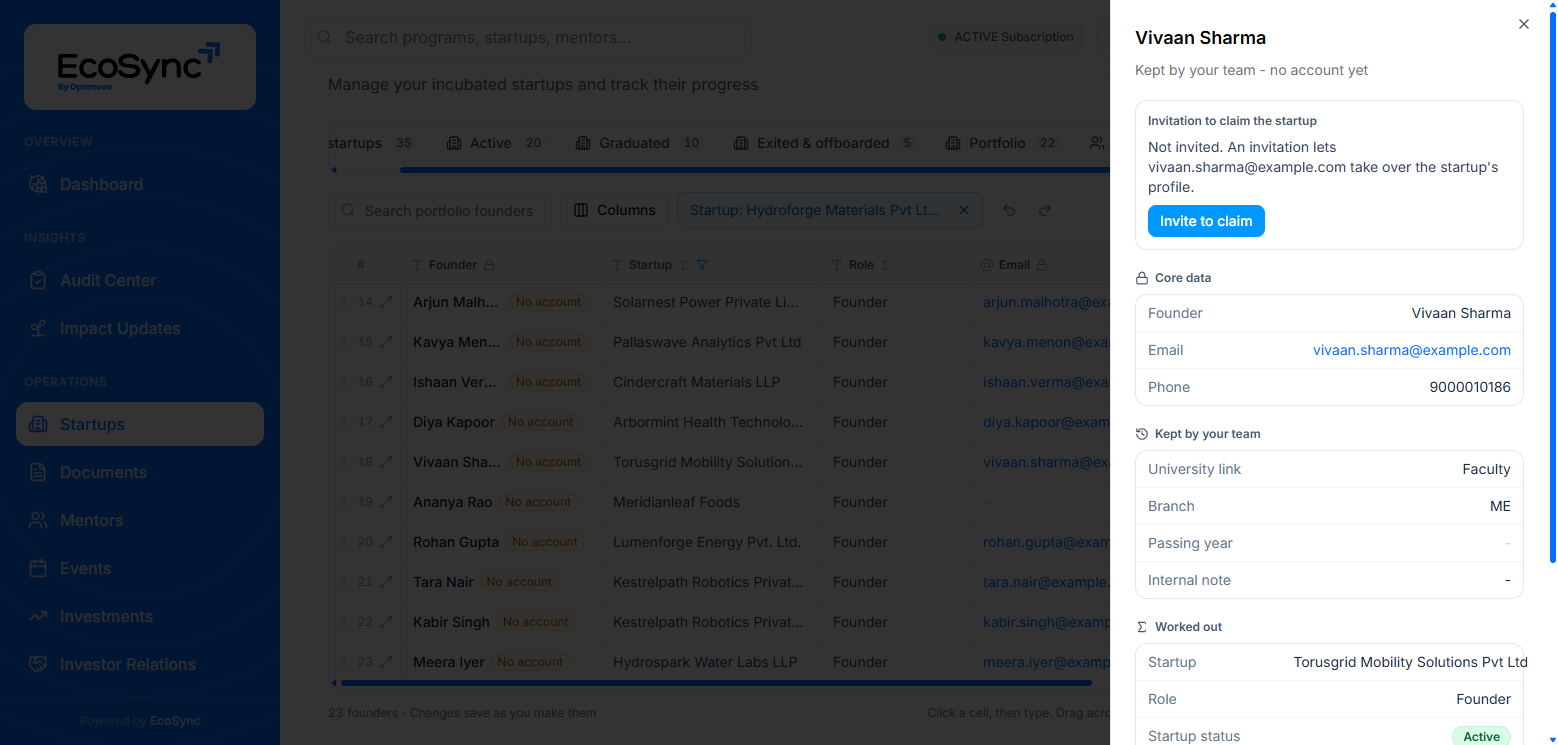Click the EcoSync logo
Image resolution: width=1558 pixels, height=745 pixels.
tap(140, 67)
